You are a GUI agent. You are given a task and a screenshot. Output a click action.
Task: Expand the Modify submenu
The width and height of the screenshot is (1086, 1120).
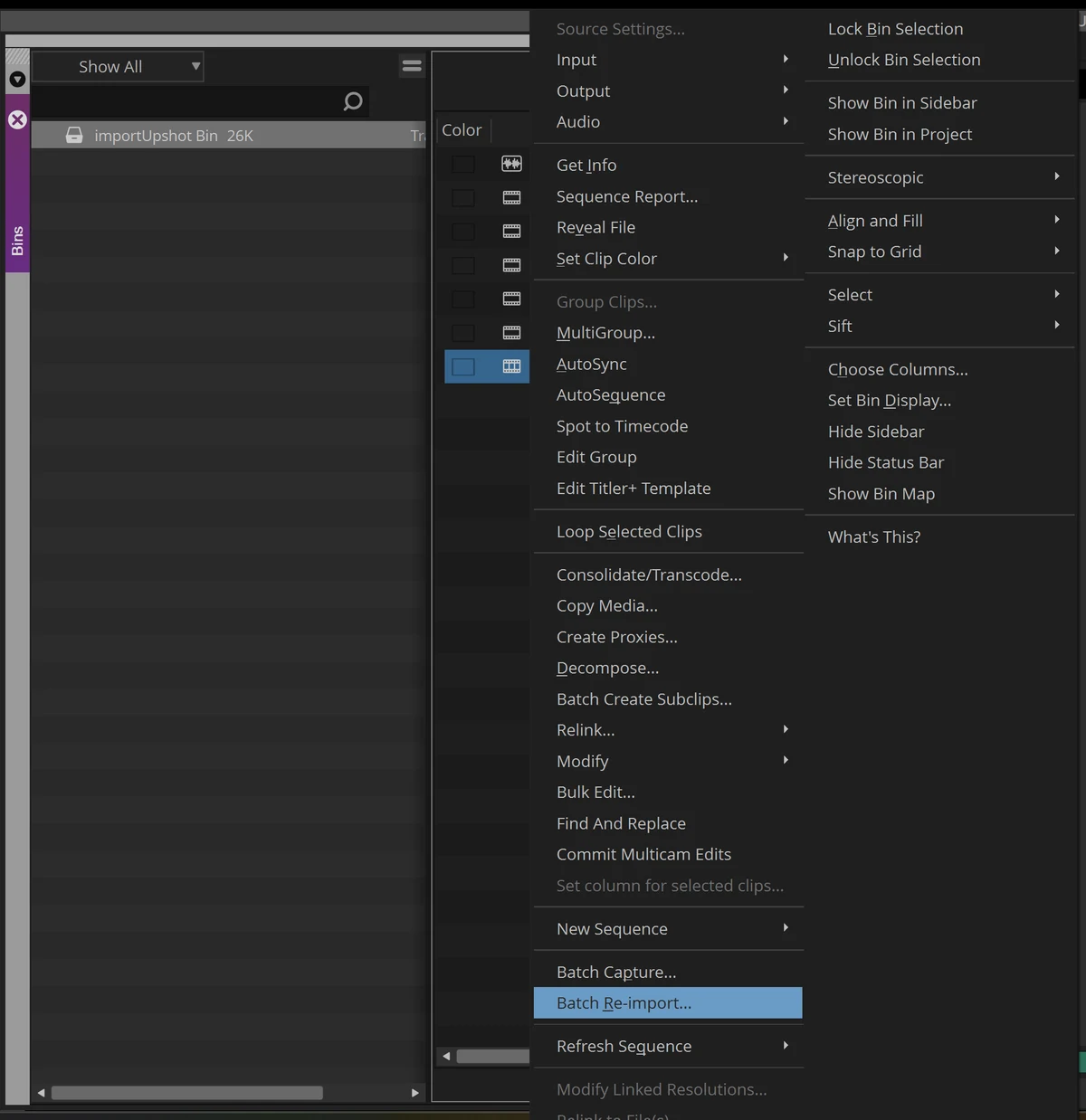(x=669, y=761)
